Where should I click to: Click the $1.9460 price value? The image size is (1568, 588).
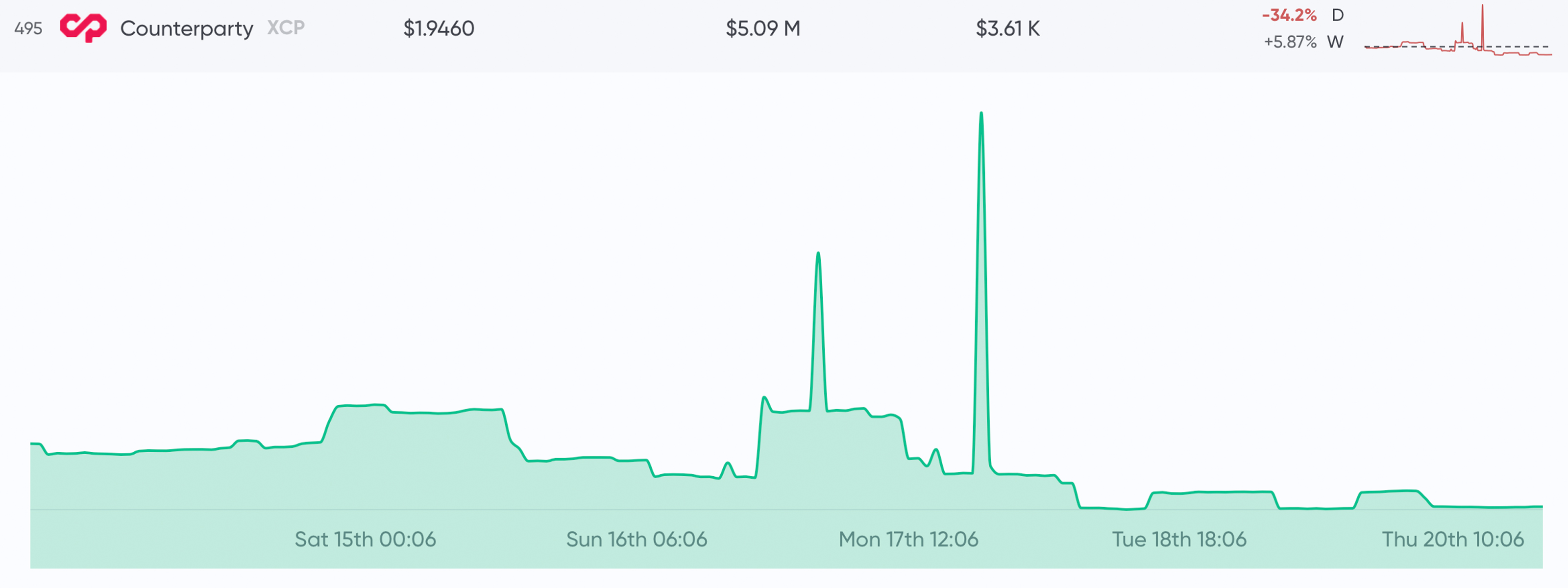pos(438,28)
